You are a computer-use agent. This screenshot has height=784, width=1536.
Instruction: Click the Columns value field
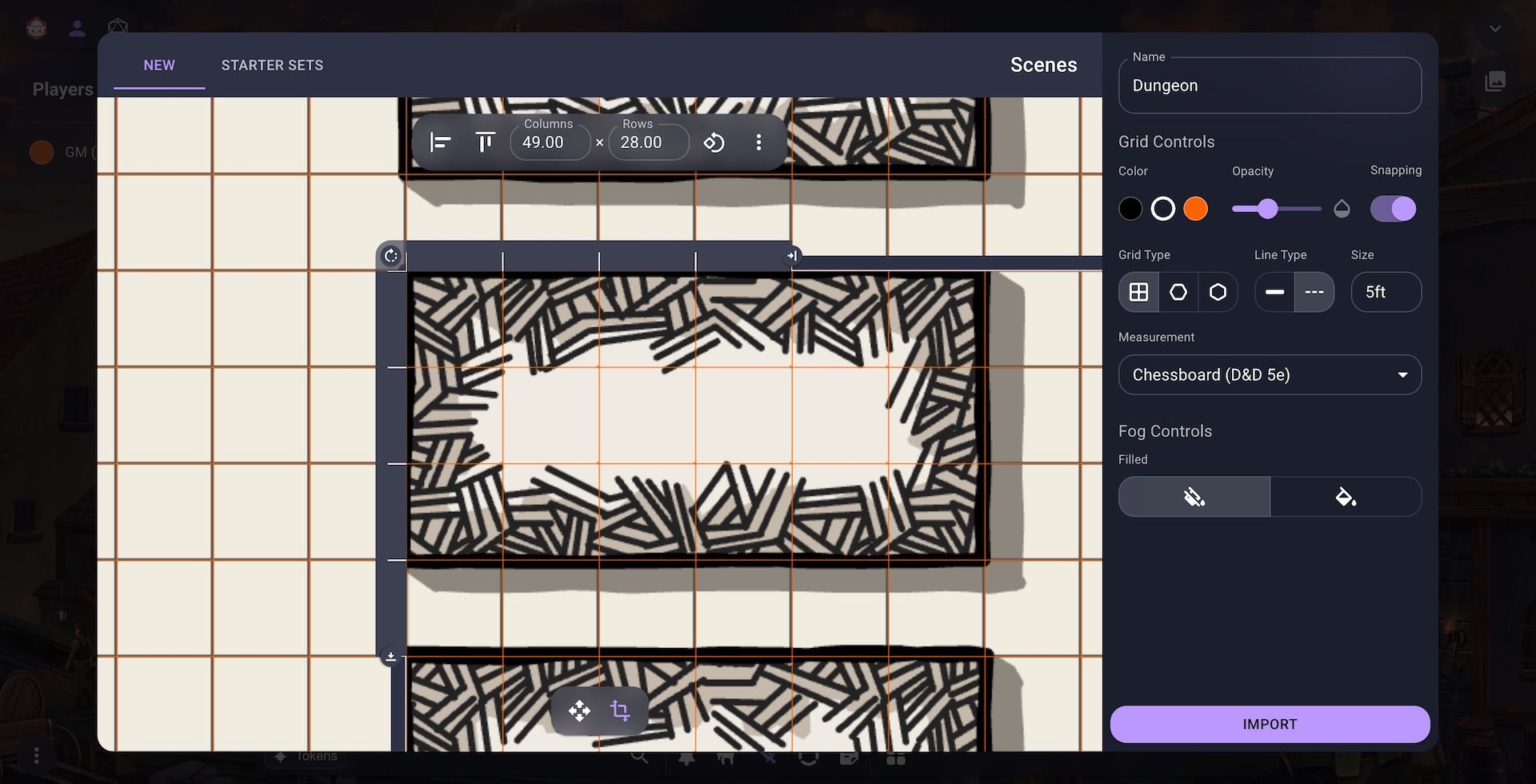[x=550, y=142]
